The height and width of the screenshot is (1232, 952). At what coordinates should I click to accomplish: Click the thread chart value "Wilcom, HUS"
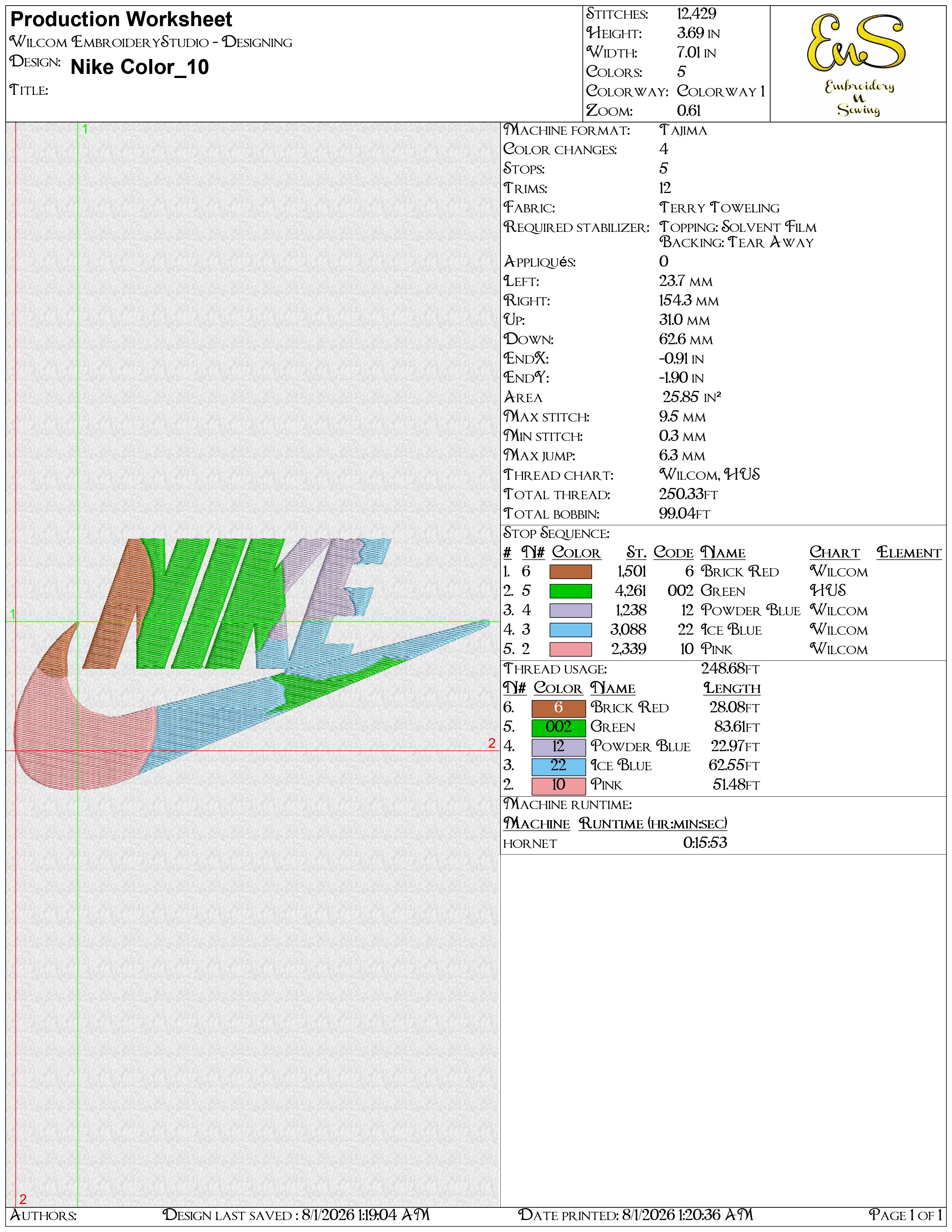click(709, 475)
